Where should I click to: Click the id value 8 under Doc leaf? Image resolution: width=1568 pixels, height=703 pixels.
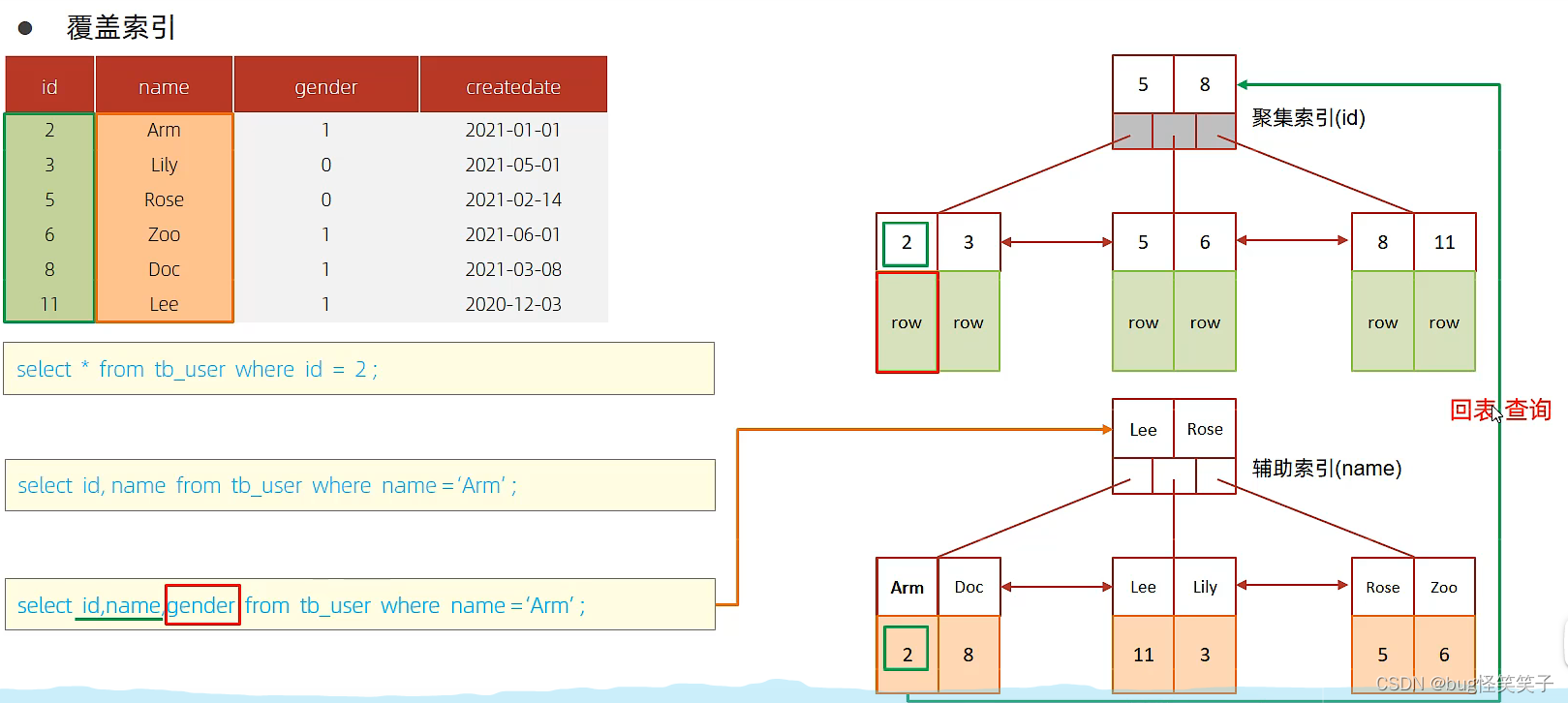pyautogui.click(x=968, y=655)
